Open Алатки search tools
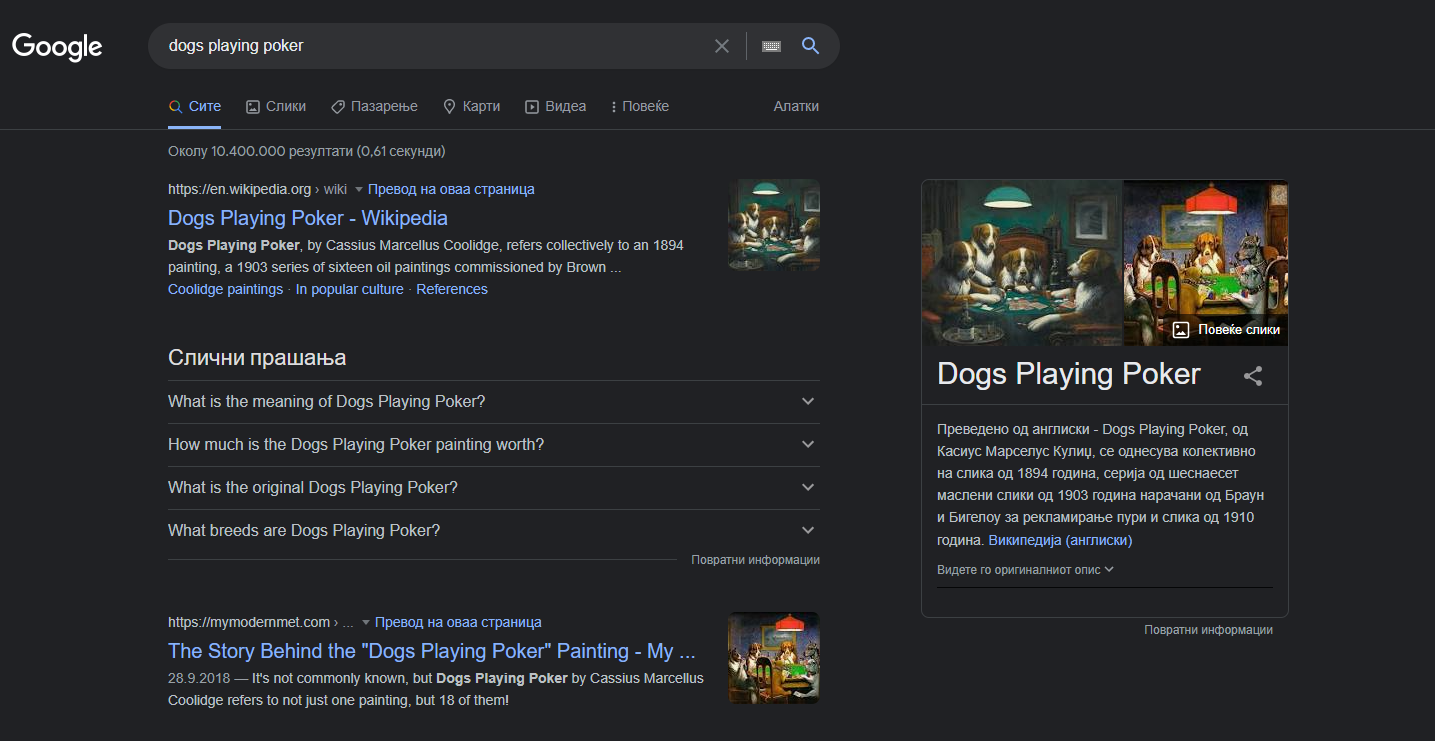1435x741 pixels. (796, 106)
